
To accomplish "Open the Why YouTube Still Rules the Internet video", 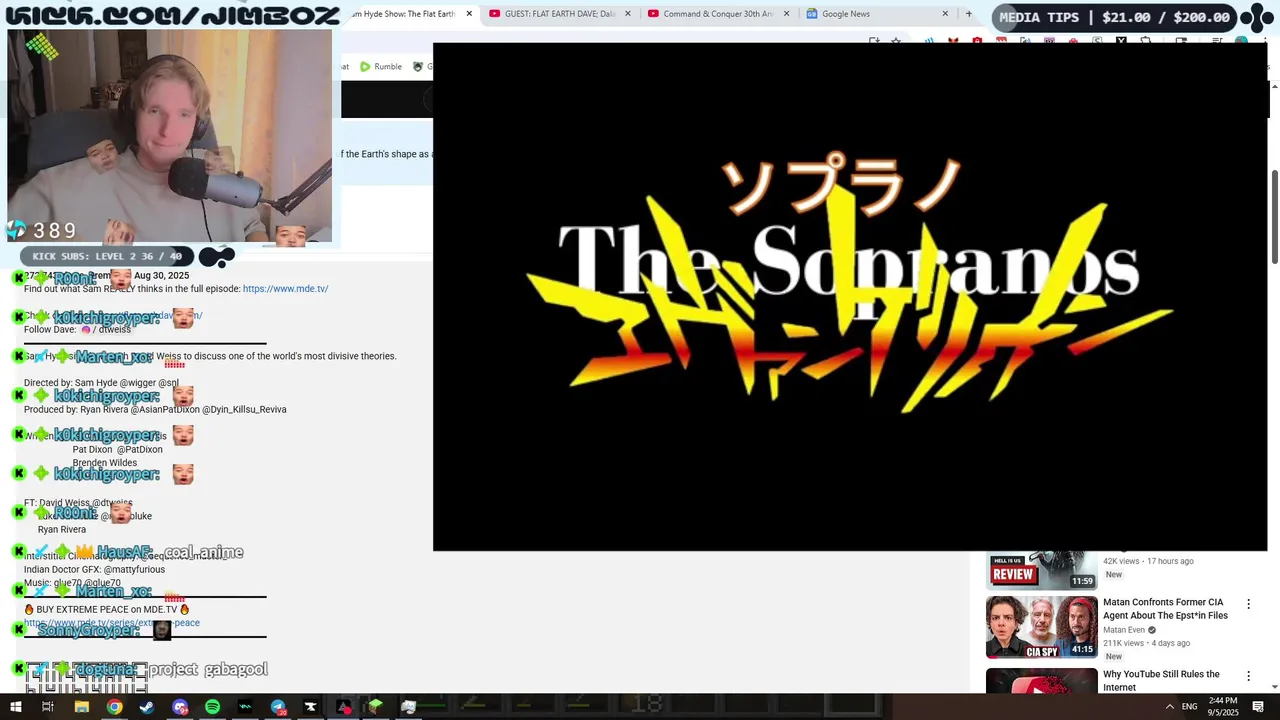I will 1161,681.
